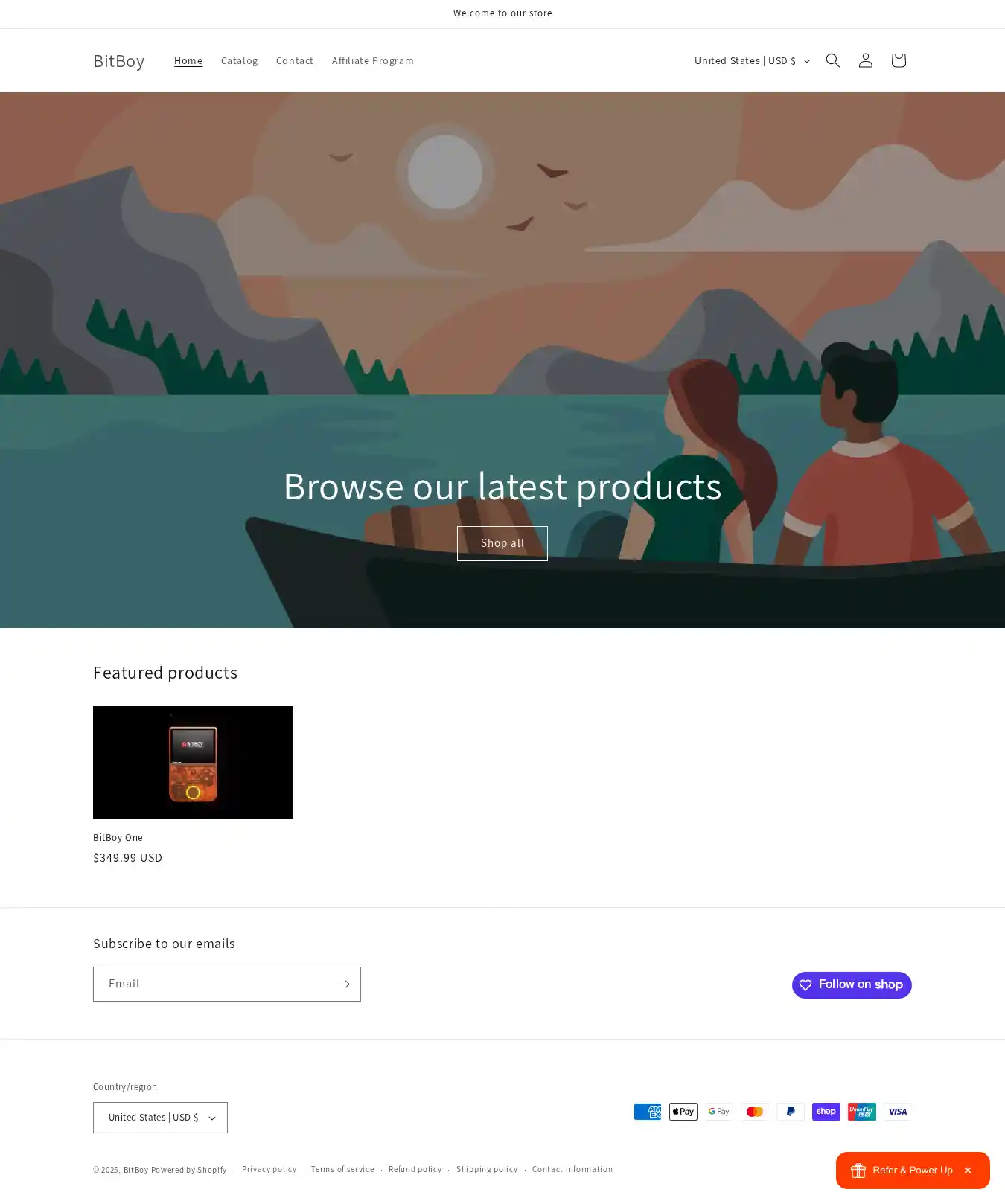Viewport: 1005px width, 1204px height.
Task: Submit email with the arrow icon
Action: coord(344,984)
